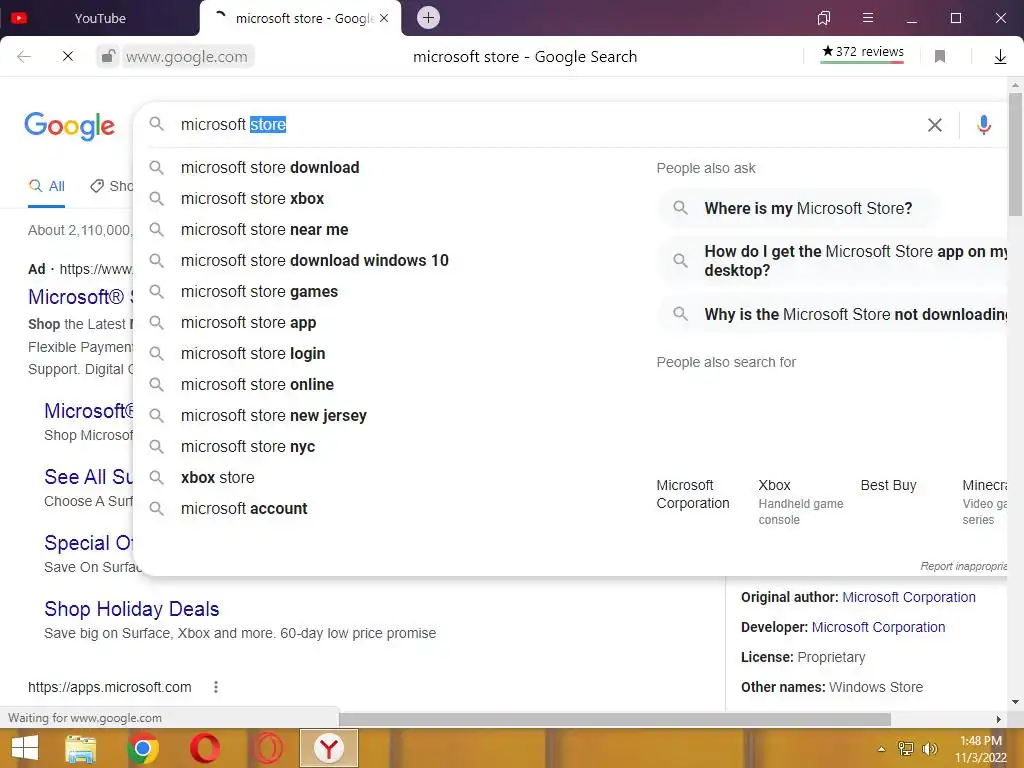Choose suggestion microsoft store app

248,323
